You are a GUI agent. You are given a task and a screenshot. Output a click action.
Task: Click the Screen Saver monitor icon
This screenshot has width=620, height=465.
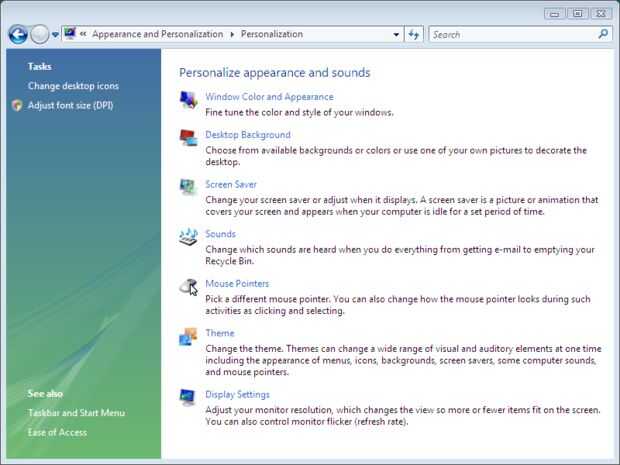(x=188, y=187)
